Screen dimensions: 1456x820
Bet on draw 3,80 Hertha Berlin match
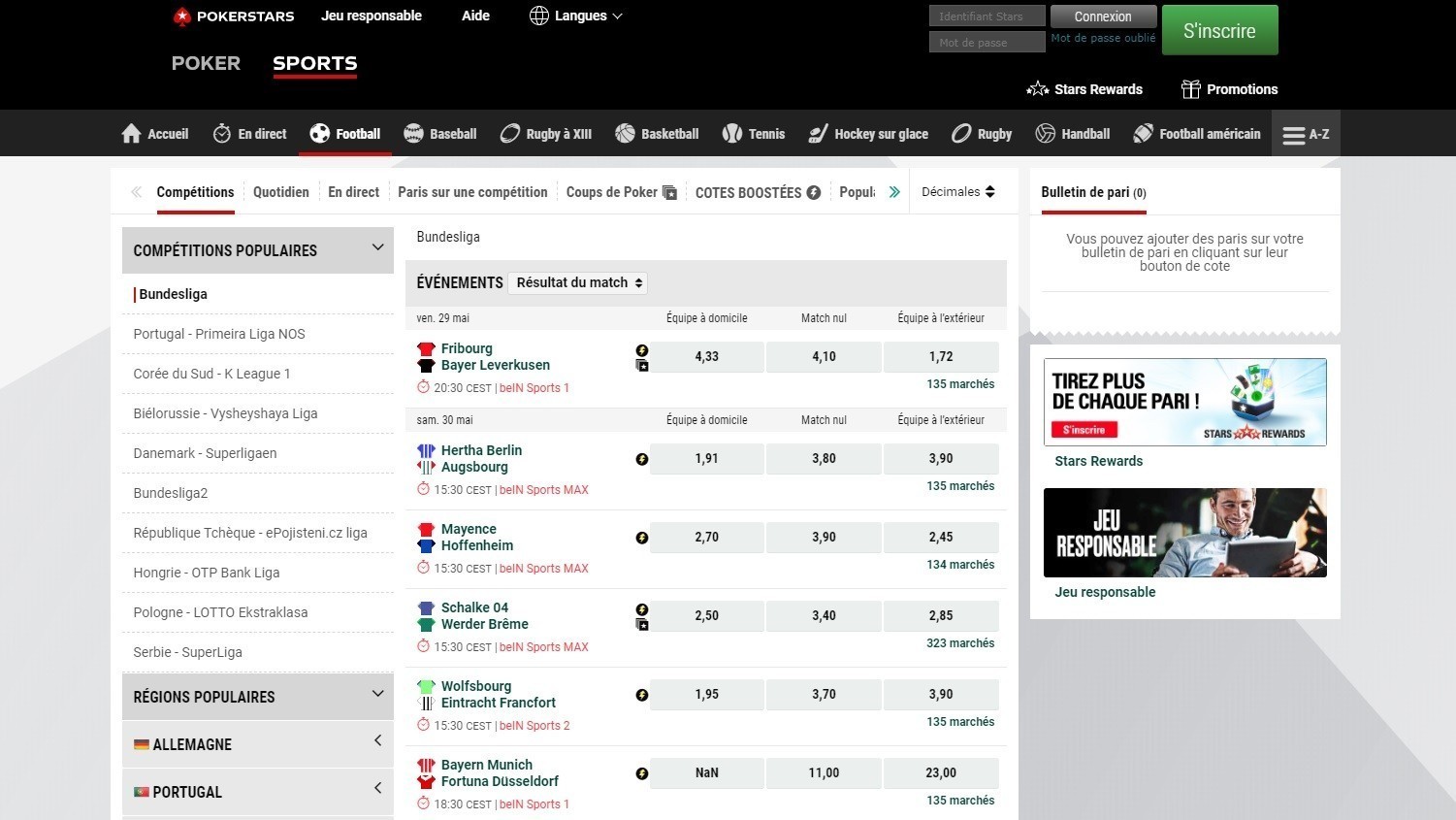(x=824, y=459)
